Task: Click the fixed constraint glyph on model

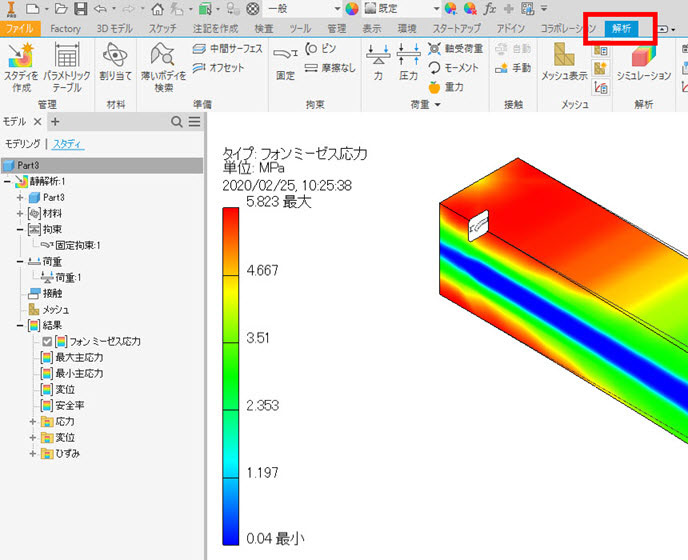Action: click(478, 226)
